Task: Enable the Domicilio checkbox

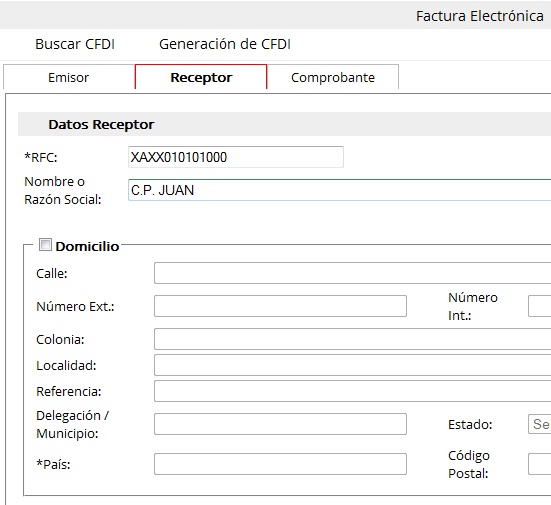Action: (x=45, y=245)
